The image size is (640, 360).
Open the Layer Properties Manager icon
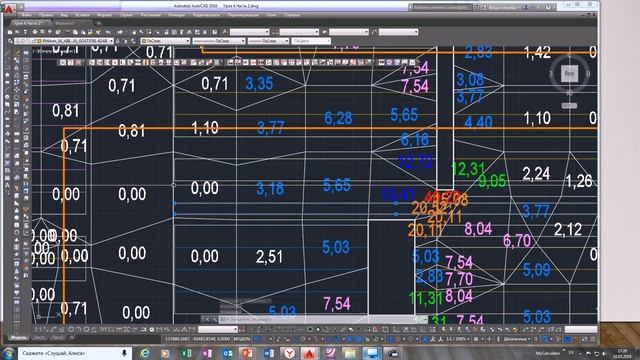click(x=10, y=41)
